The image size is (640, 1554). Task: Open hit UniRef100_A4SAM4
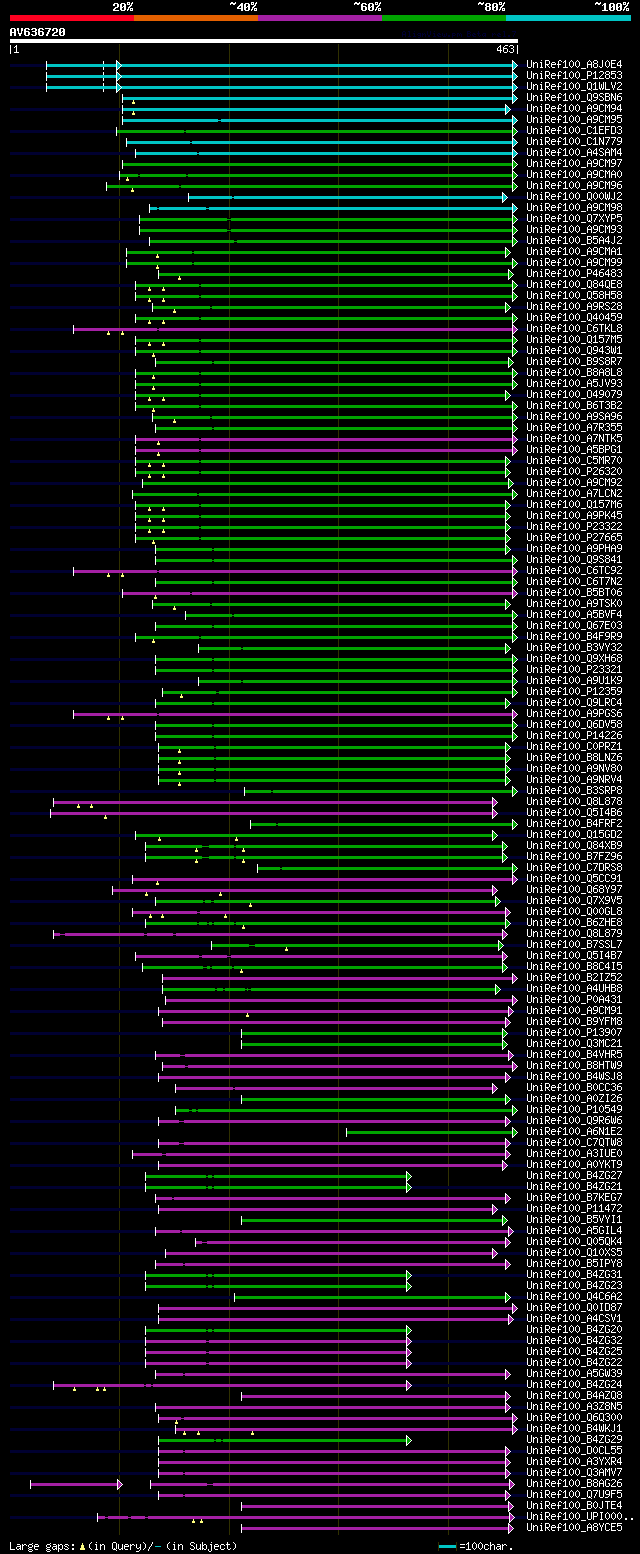(x=574, y=152)
